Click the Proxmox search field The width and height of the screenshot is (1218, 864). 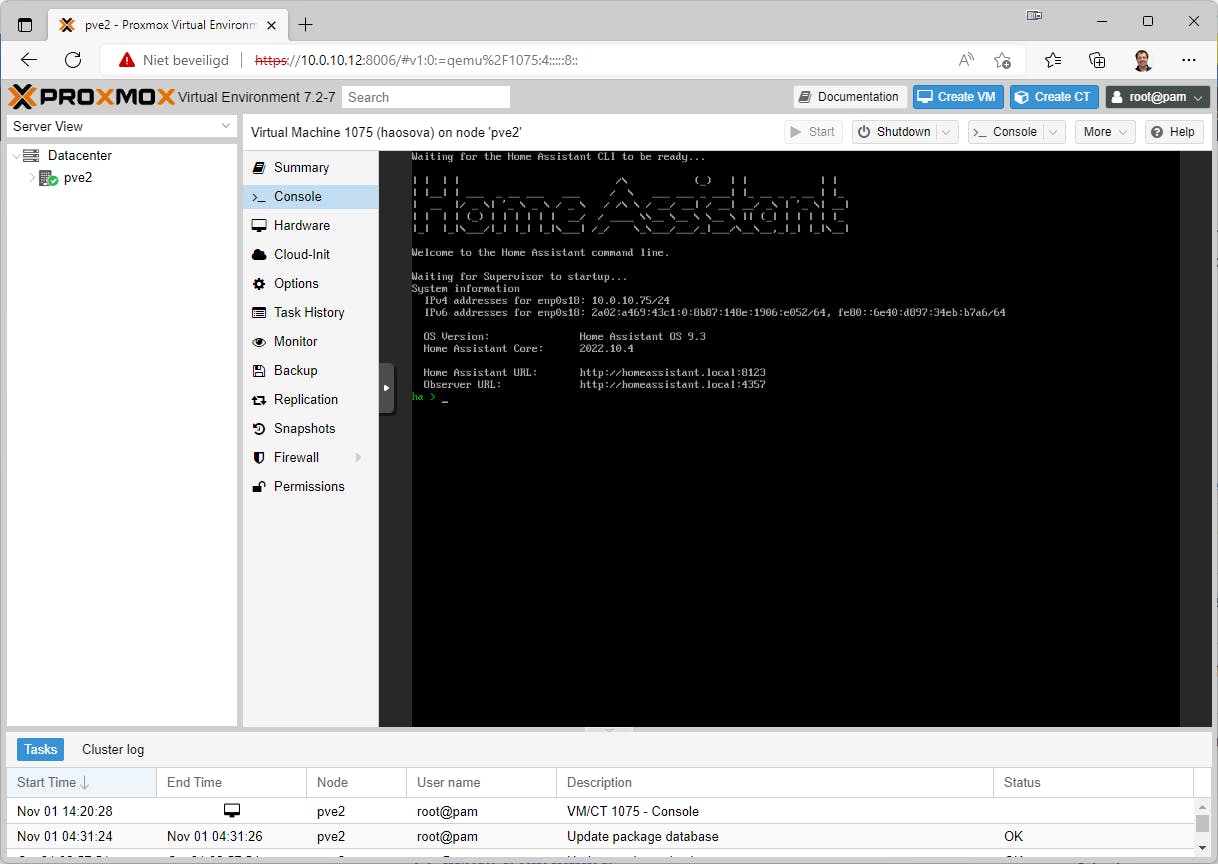point(426,97)
